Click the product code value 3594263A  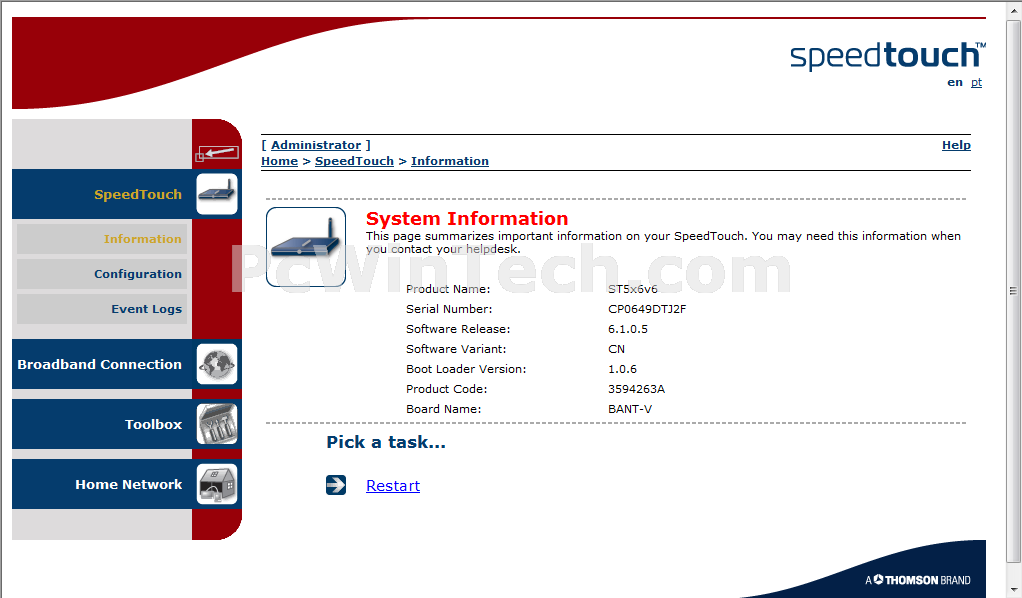(x=636, y=389)
